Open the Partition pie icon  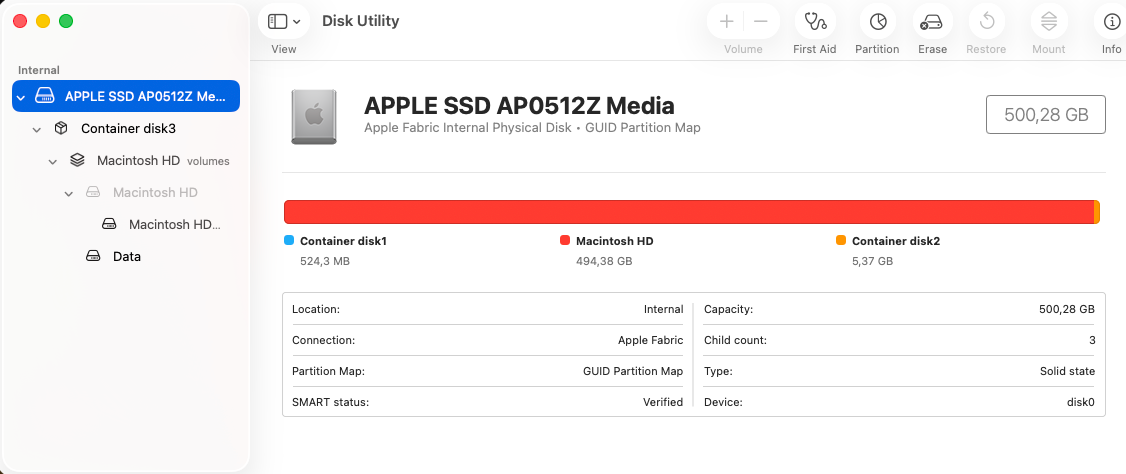[878, 22]
